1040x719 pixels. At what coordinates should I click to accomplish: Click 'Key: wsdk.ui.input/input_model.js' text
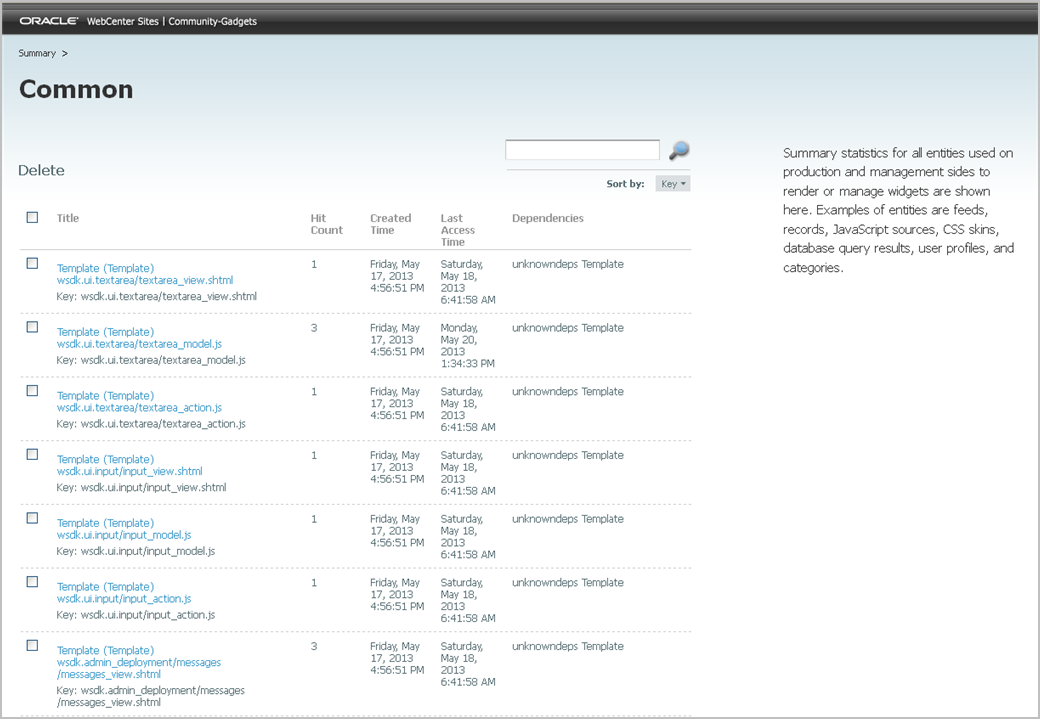[136, 551]
